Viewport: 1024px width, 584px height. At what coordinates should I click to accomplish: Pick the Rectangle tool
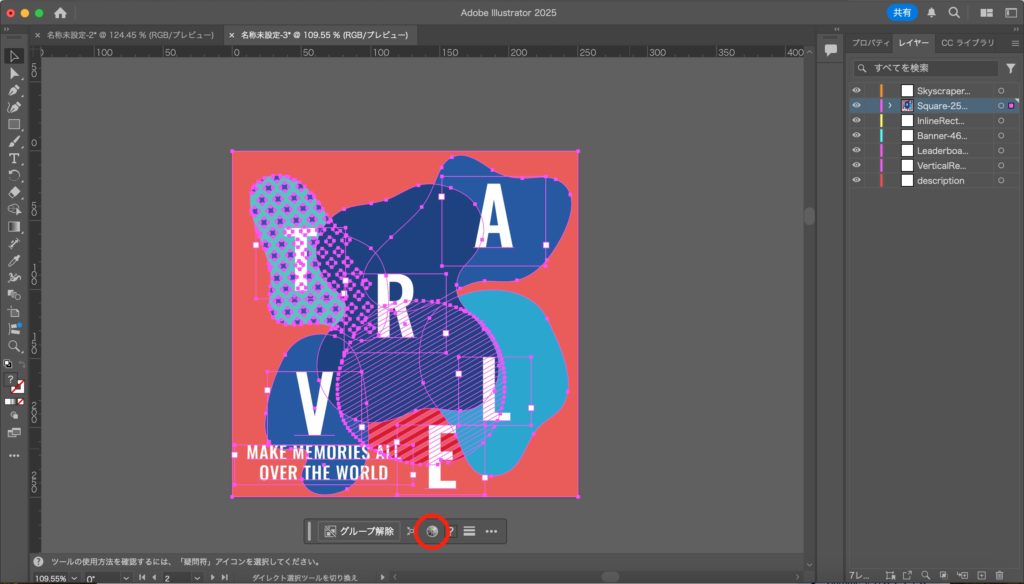click(x=14, y=124)
